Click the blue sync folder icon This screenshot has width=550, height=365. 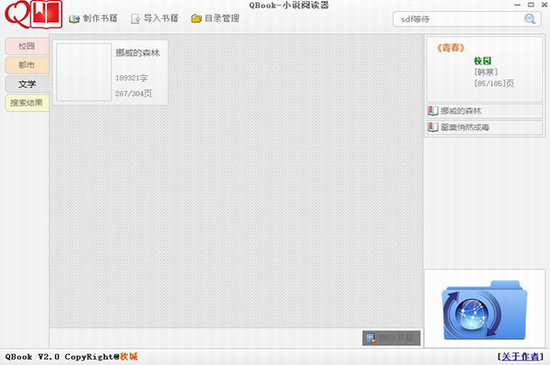[x=485, y=310]
